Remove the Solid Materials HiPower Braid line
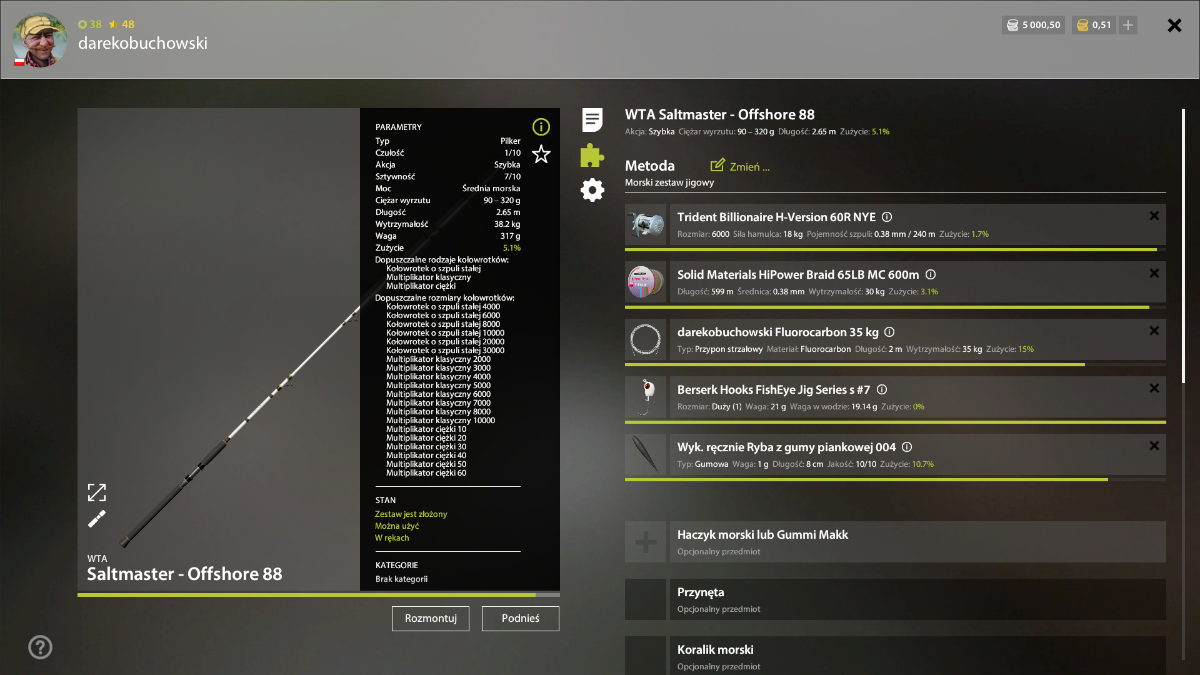Image resolution: width=1200 pixels, height=675 pixels. (x=1154, y=273)
